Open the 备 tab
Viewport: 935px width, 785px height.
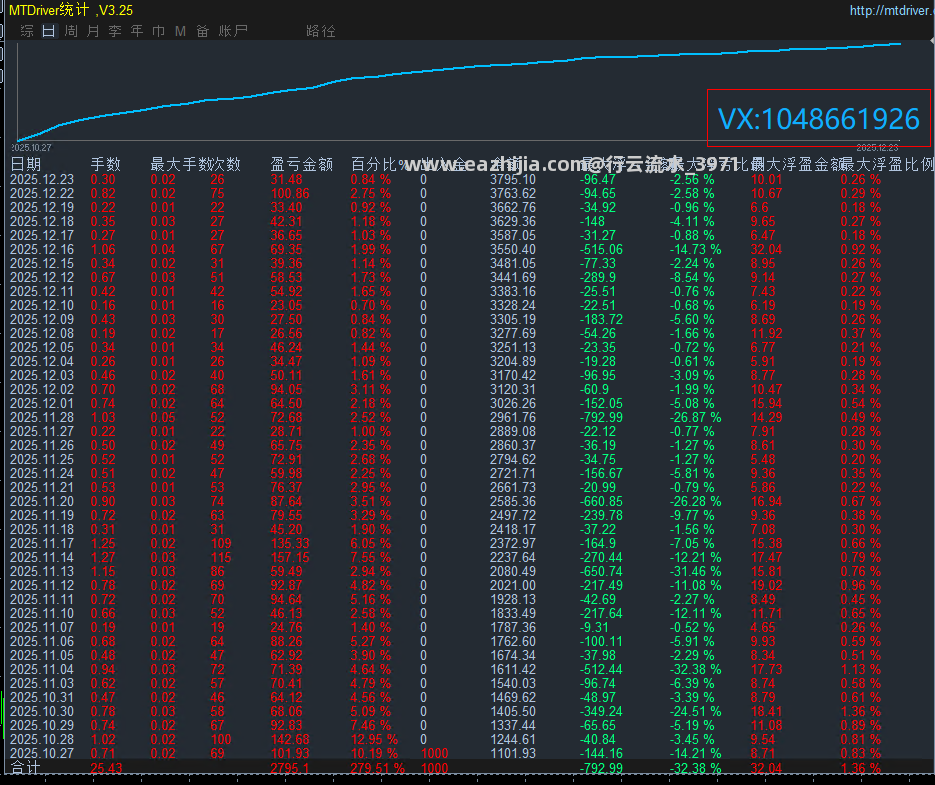click(x=203, y=31)
